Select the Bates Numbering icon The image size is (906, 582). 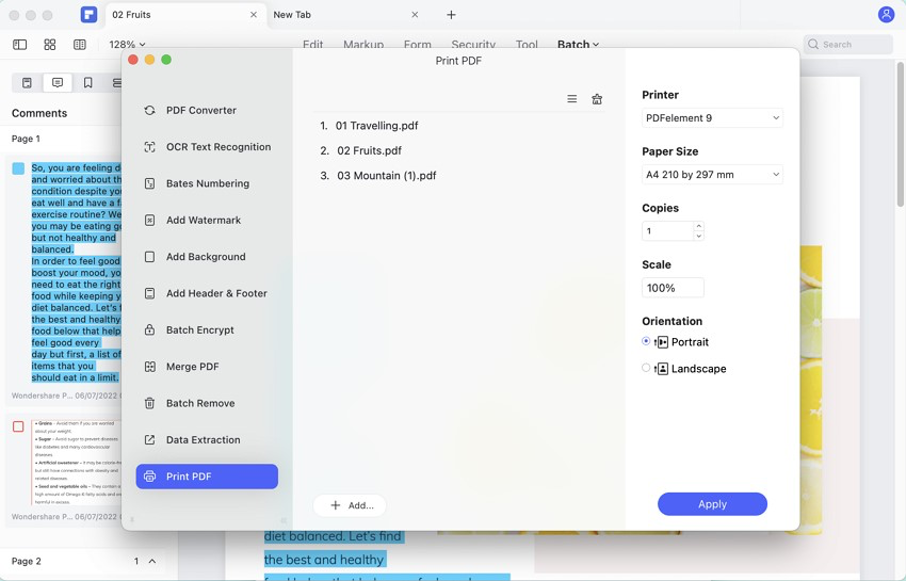[x=149, y=184]
